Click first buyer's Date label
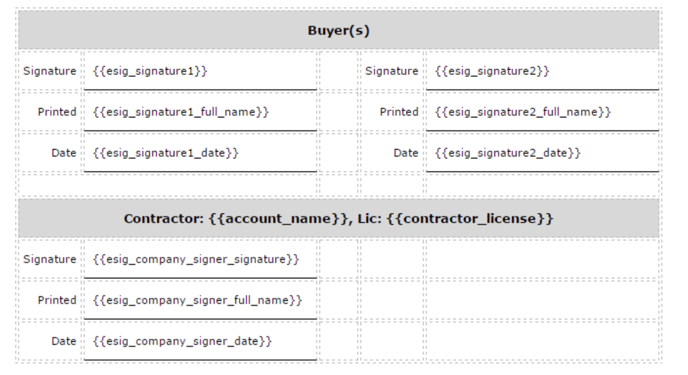This screenshot has height=375, width=688. pyautogui.click(x=64, y=153)
